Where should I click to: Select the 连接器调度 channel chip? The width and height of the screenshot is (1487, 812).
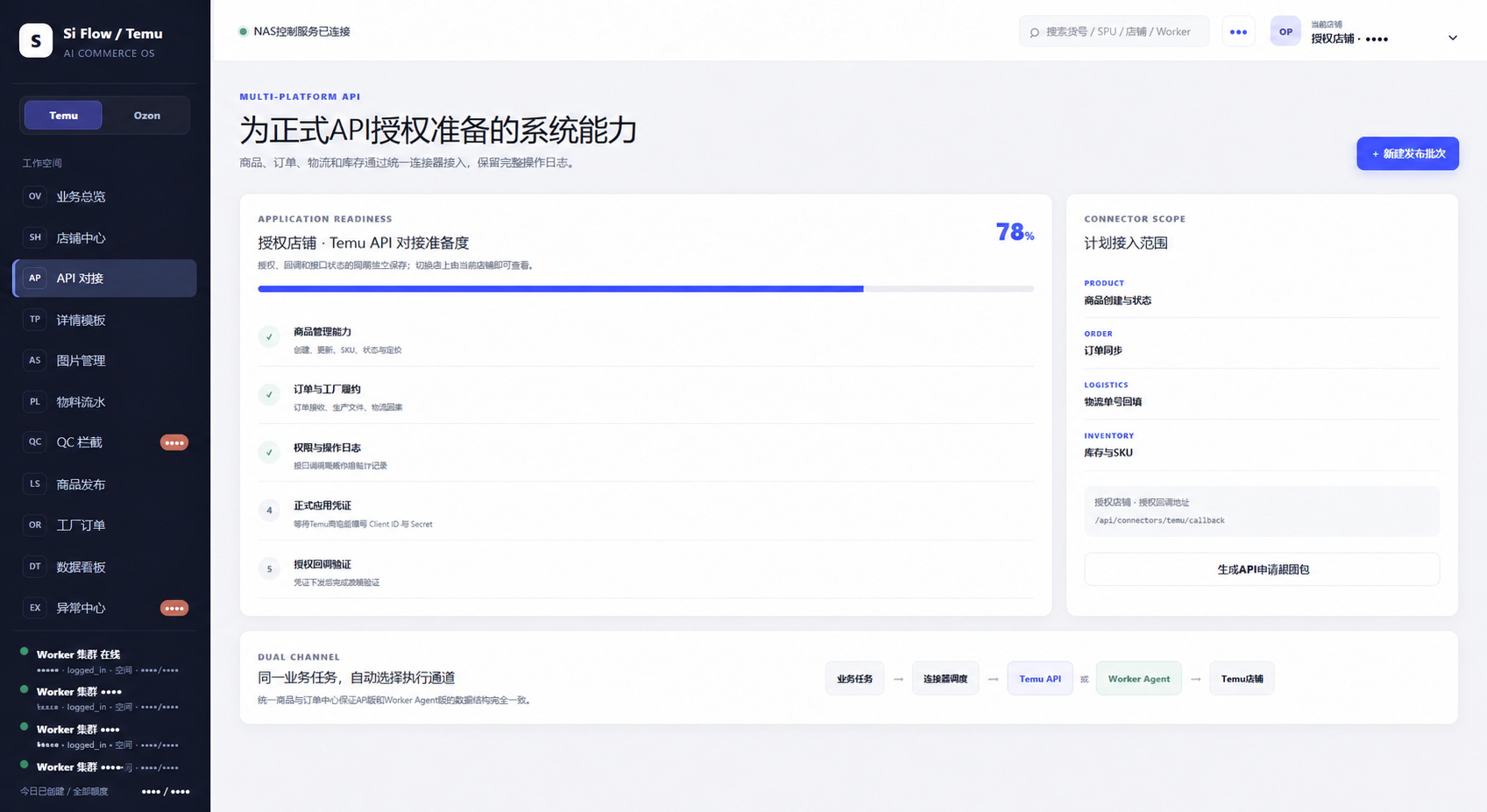[945, 679]
